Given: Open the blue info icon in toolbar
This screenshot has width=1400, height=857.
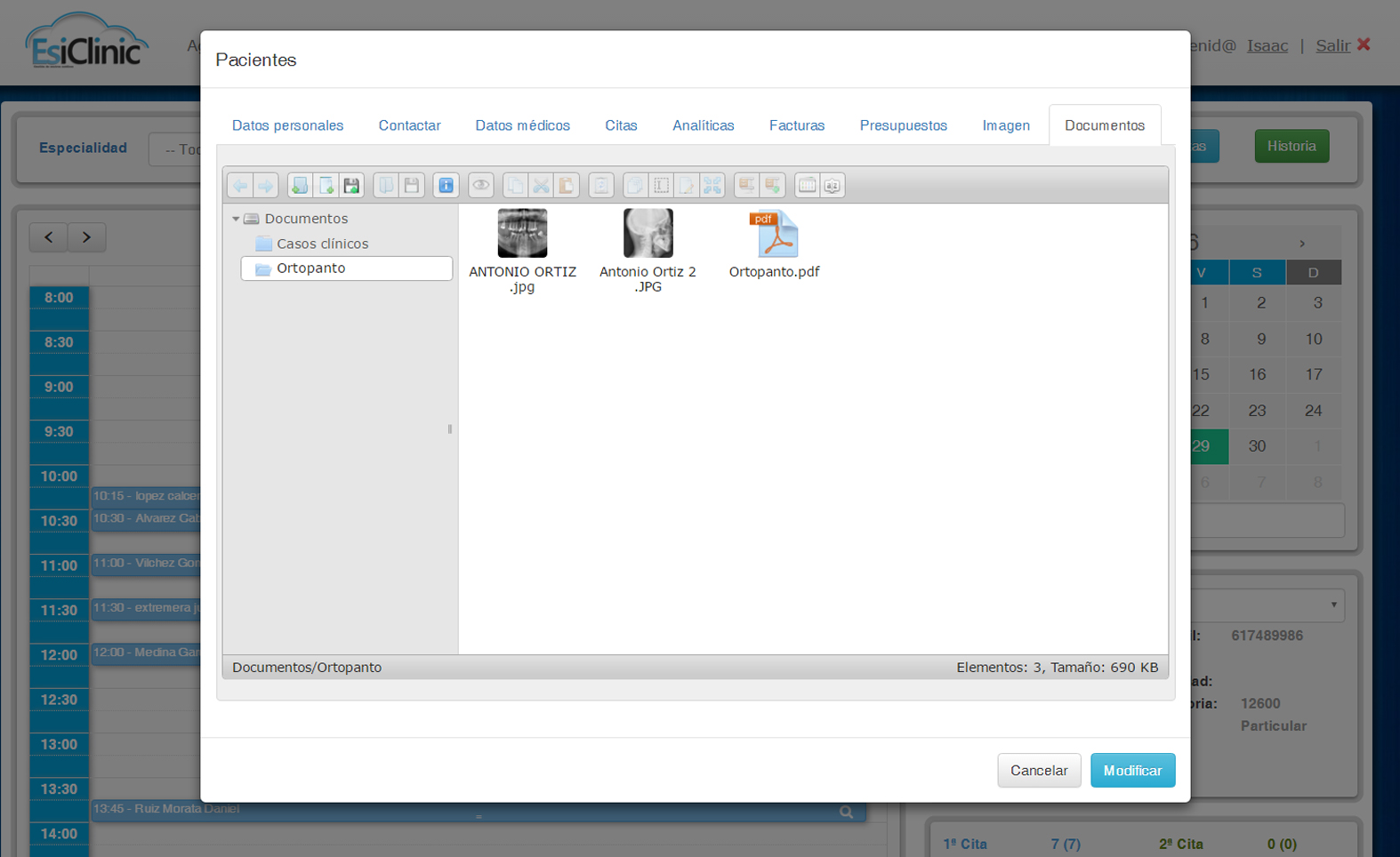Looking at the screenshot, I should tap(446, 185).
